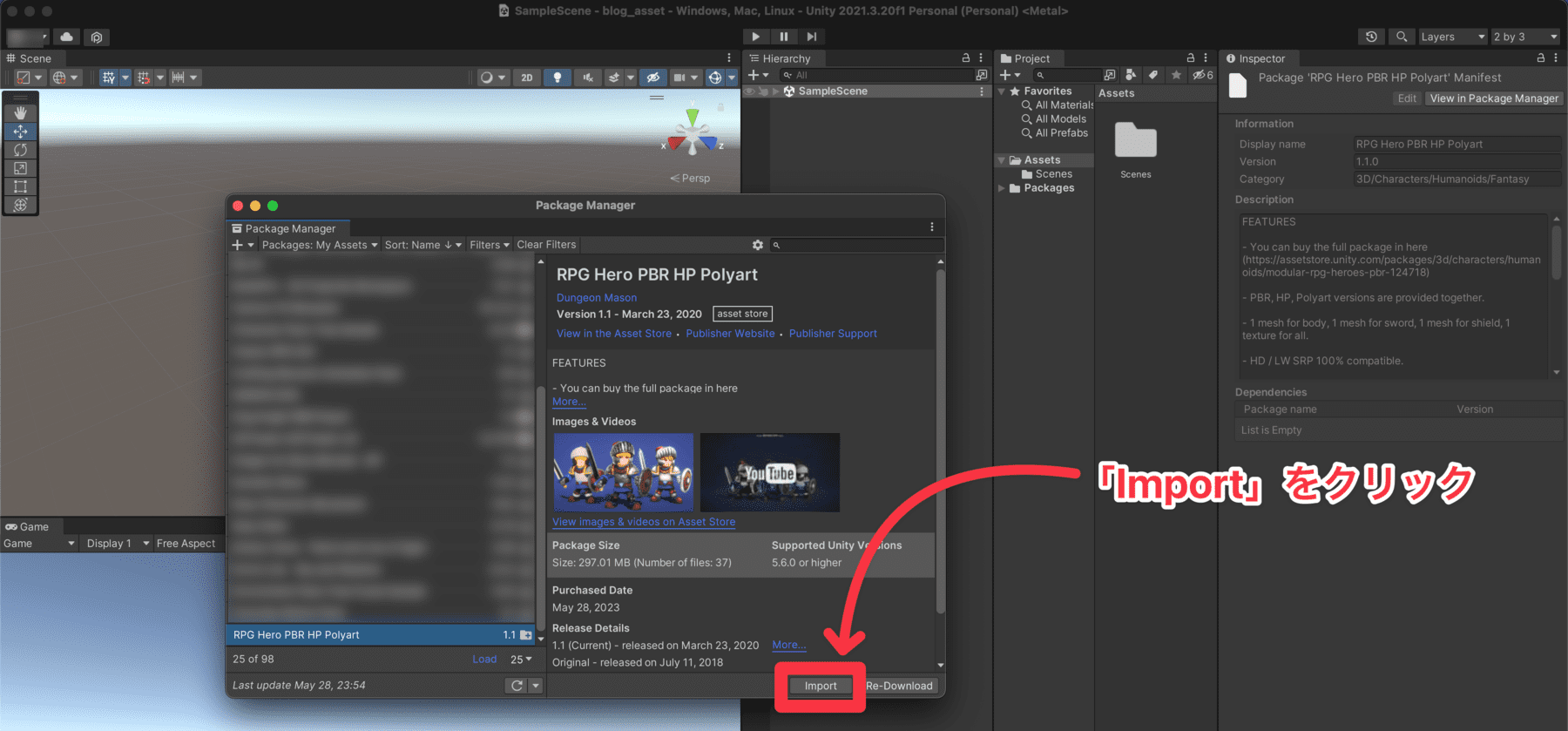Switch to the Game tab

click(x=27, y=526)
